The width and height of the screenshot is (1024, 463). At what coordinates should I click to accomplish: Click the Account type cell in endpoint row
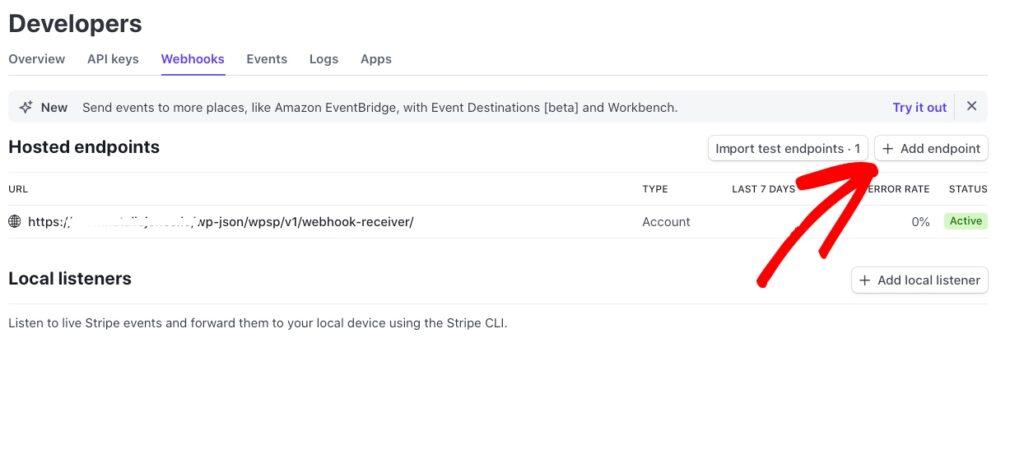666,222
